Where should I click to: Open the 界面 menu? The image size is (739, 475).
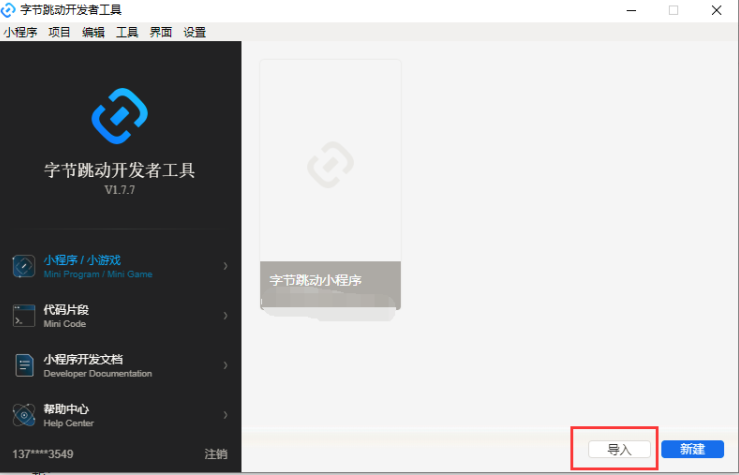point(161,32)
